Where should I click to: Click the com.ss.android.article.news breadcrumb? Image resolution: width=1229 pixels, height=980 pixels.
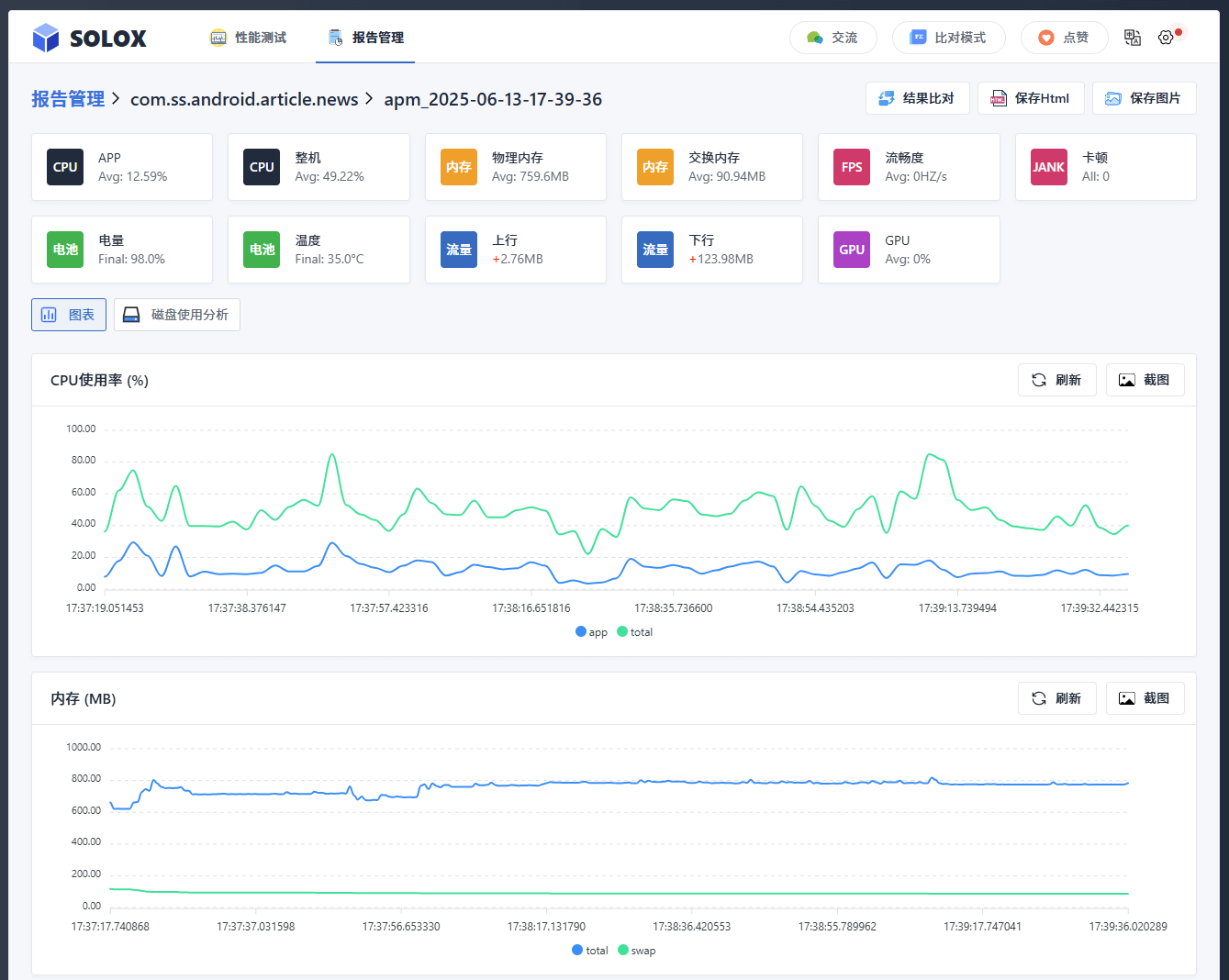click(244, 99)
